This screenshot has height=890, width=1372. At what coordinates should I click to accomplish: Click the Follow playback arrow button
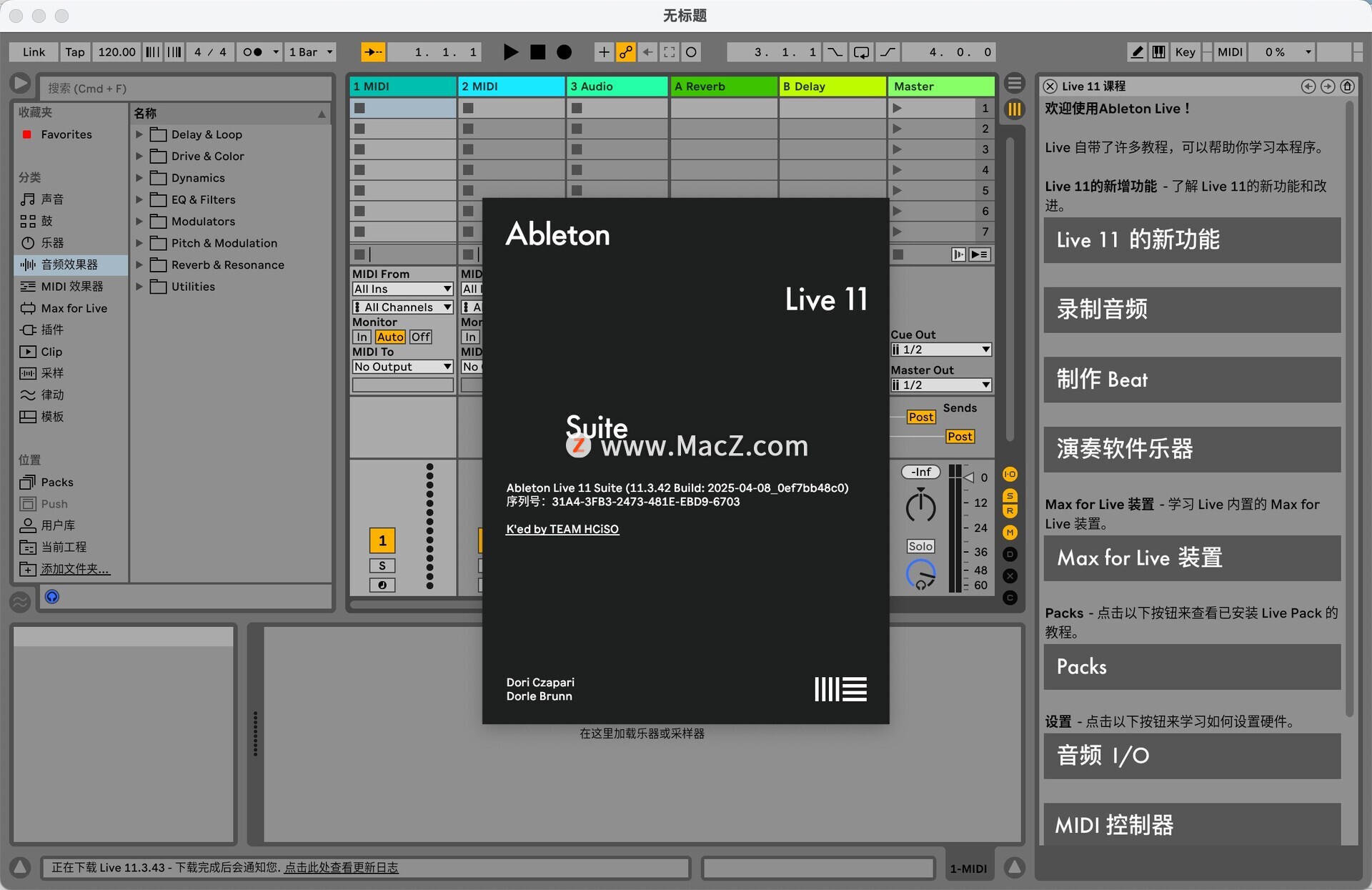tap(372, 52)
